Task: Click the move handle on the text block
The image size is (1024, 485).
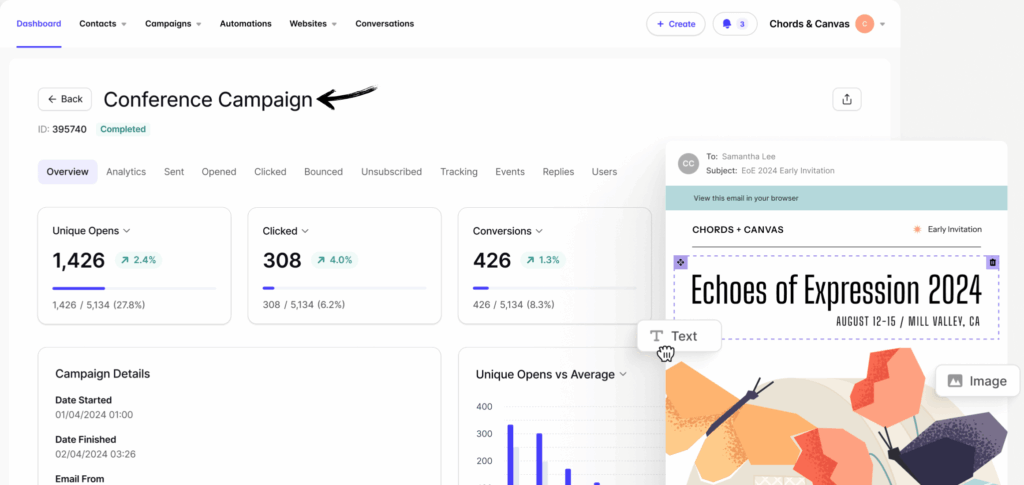Action: click(680, 262)
